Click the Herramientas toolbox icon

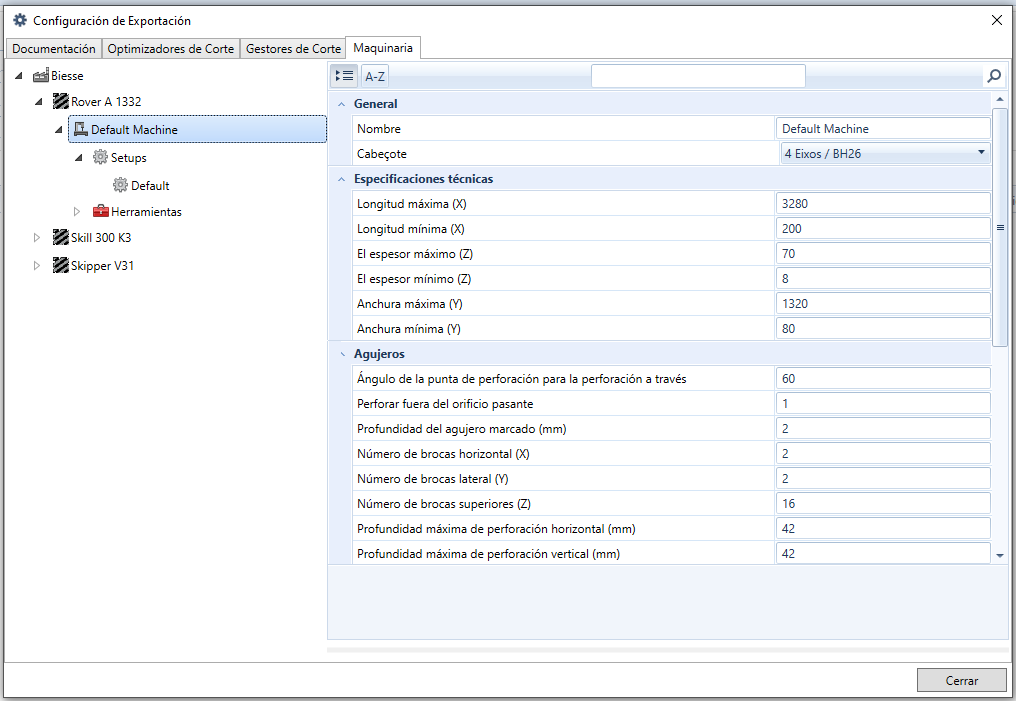(100, 211)
